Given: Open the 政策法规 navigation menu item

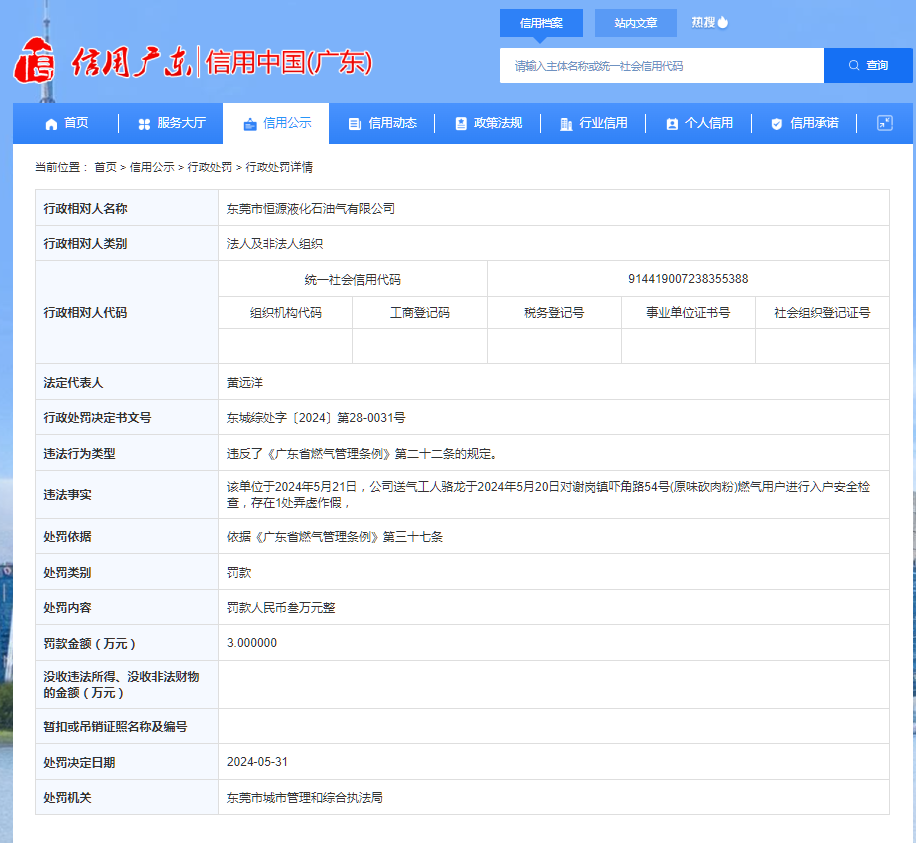Looking at the screenshot, I should pyautogui.click(x=497, y=123).
